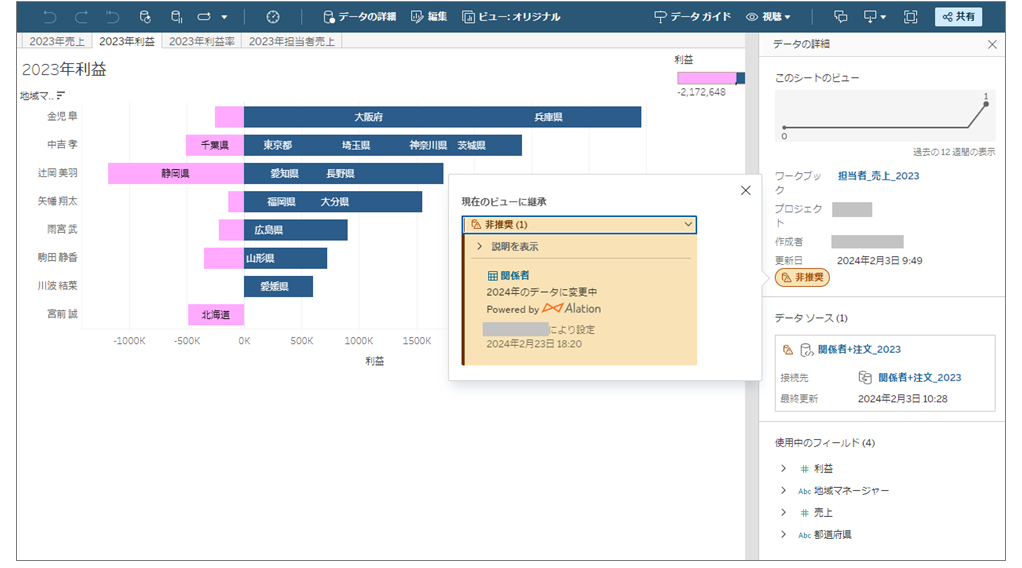Click the 金児 阜 row label
1022x568 pixels.
pos(62,117)
